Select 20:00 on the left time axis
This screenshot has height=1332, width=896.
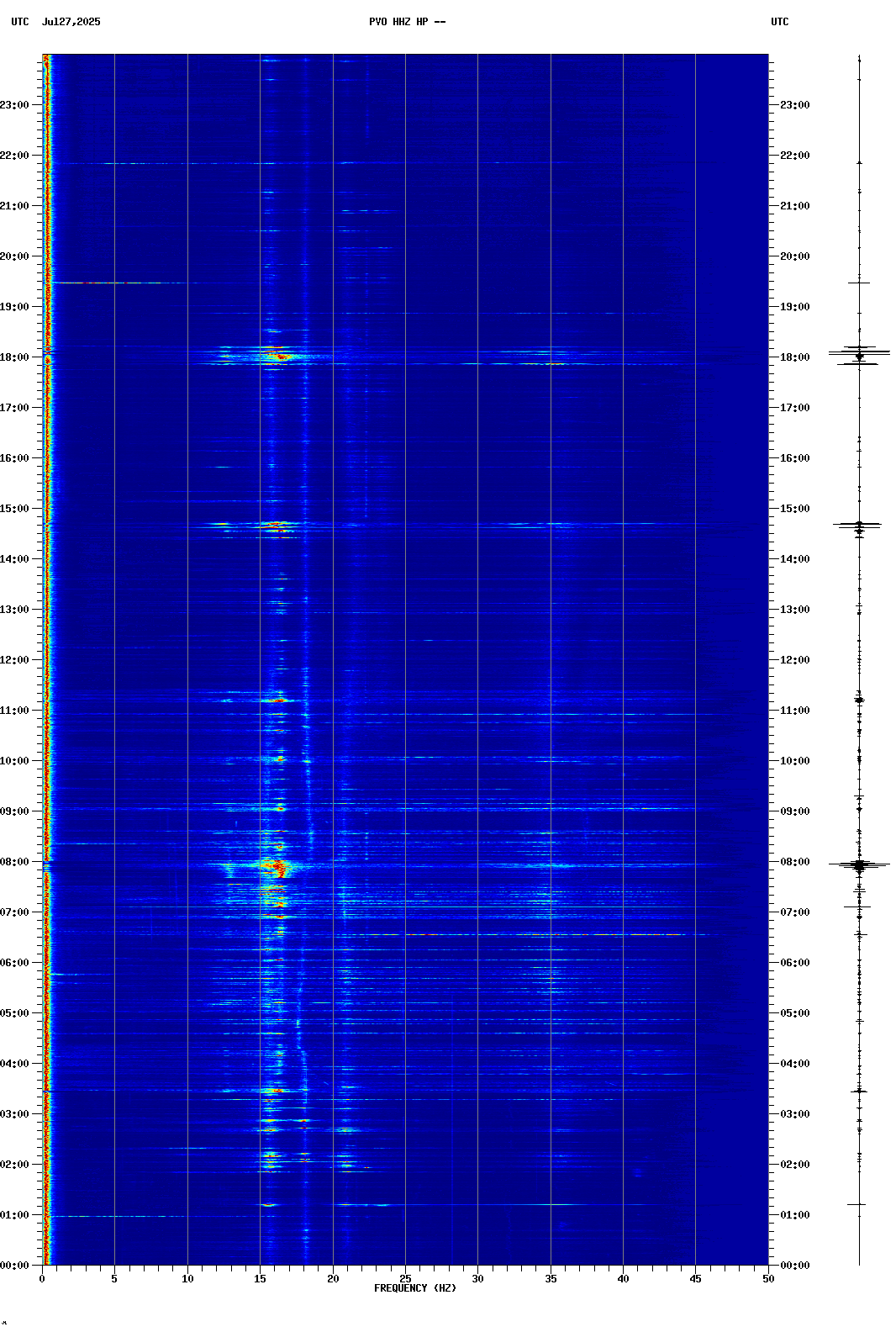(x=14, y=256)
